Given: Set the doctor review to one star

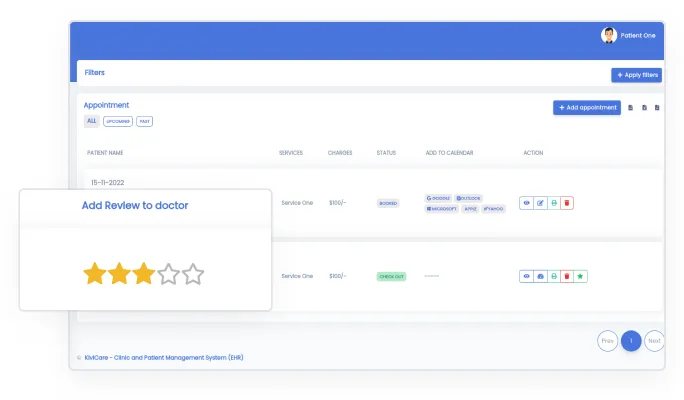Looking at the screenshot, I should (x=95, y=274).
